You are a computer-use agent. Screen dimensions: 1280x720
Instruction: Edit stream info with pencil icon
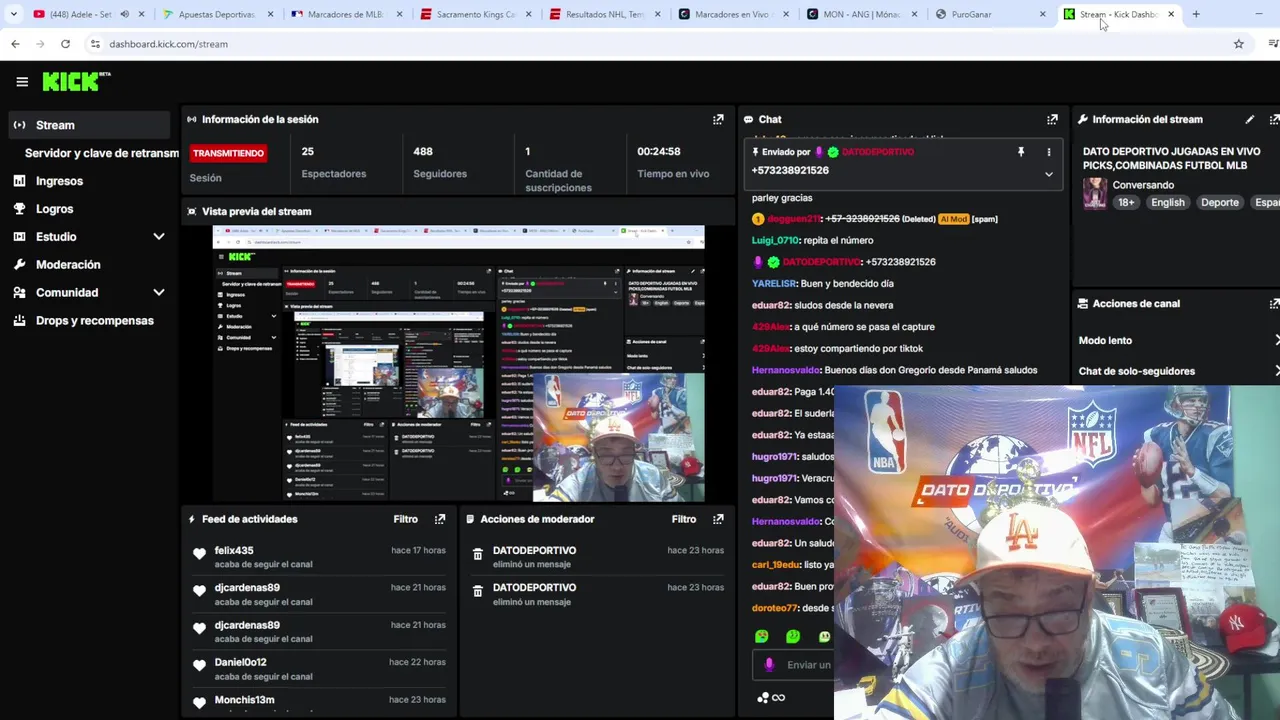1249,119
